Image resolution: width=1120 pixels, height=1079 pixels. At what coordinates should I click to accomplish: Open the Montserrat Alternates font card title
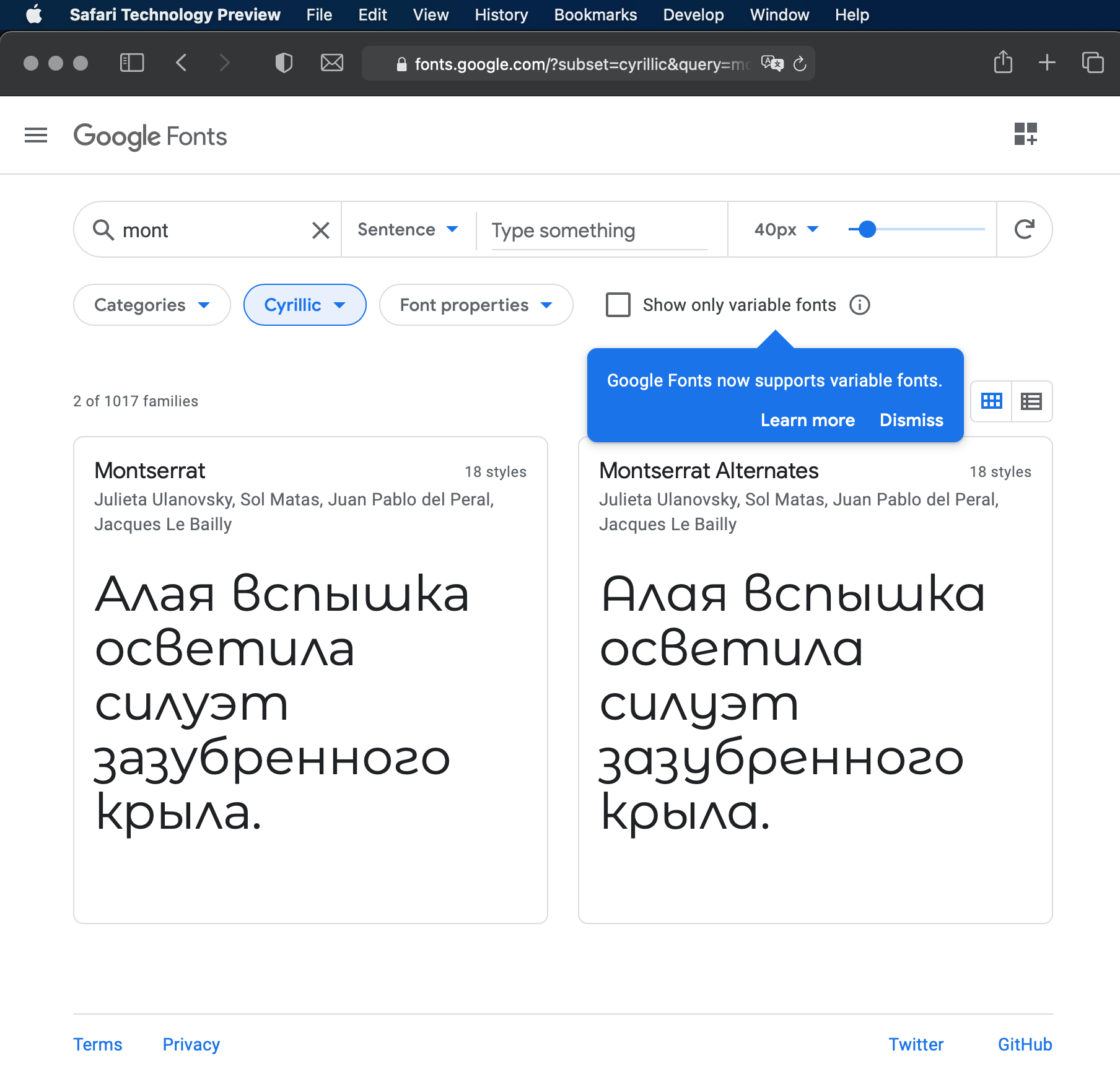709,471
